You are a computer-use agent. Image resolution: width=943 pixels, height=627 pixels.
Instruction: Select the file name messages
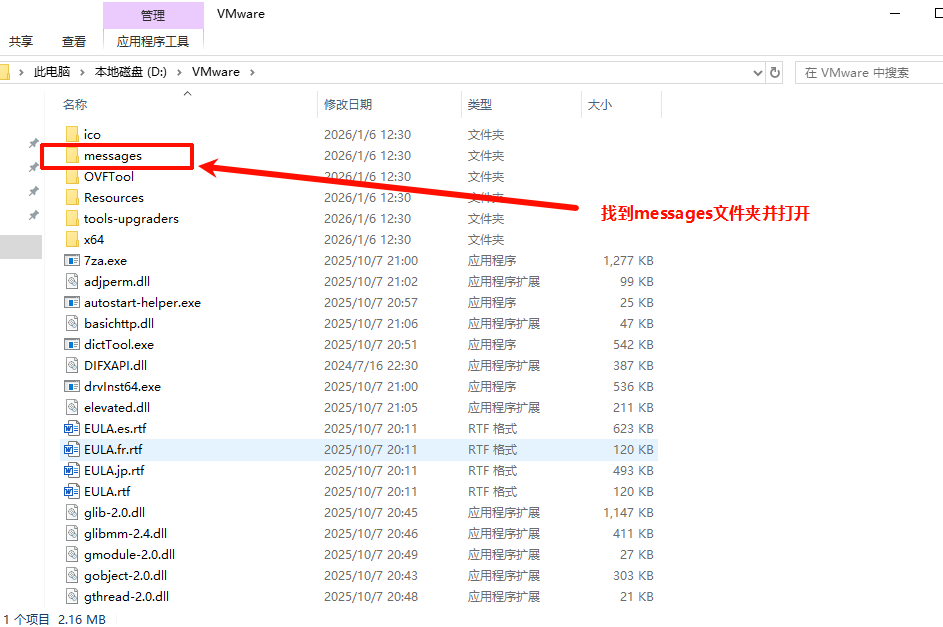coord(113,156)
